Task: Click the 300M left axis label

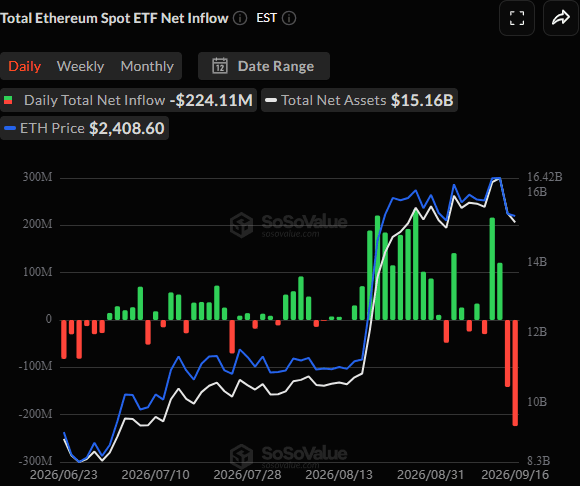Action: click(x=37, y=177)
